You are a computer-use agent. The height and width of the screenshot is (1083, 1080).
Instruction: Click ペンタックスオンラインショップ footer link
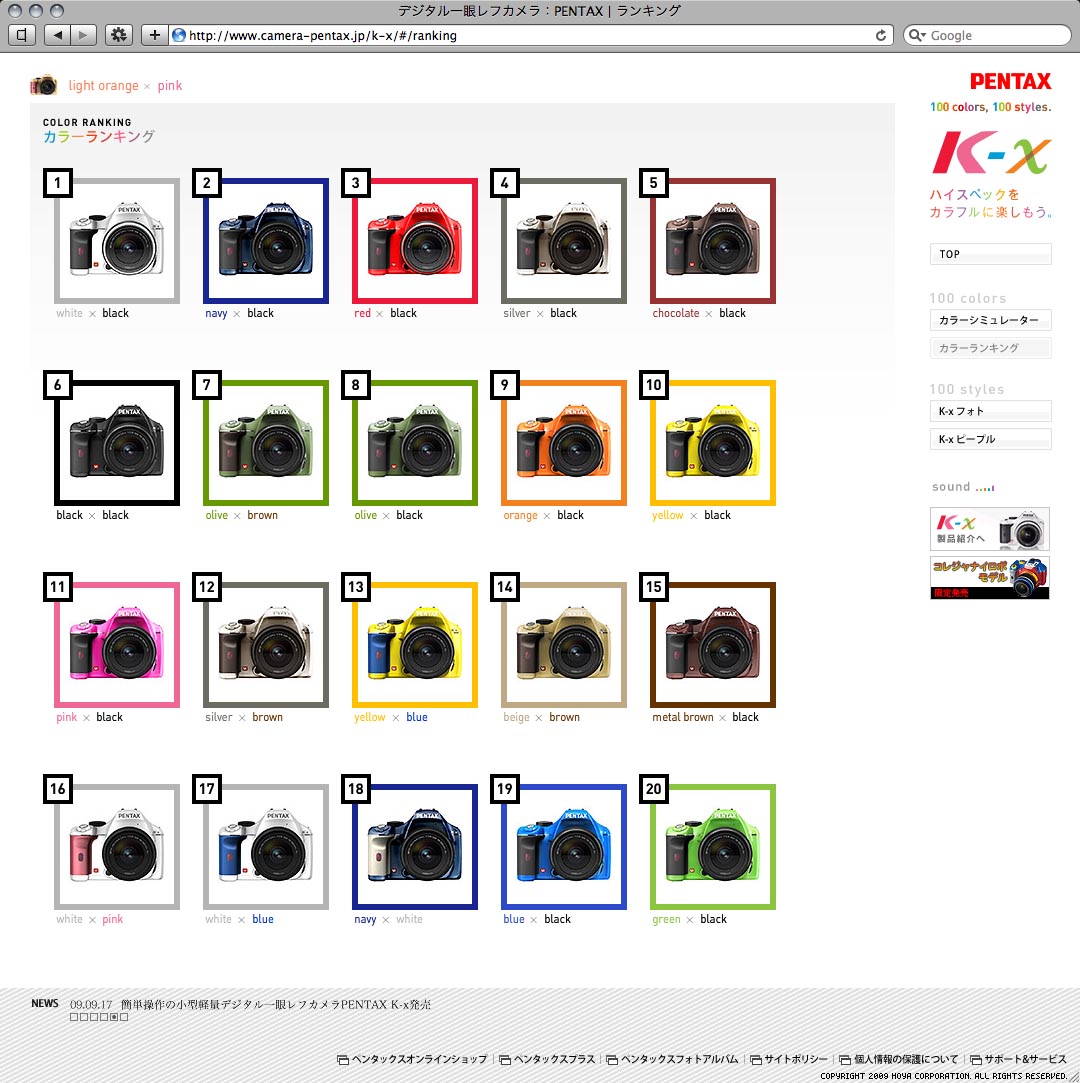412,1059
